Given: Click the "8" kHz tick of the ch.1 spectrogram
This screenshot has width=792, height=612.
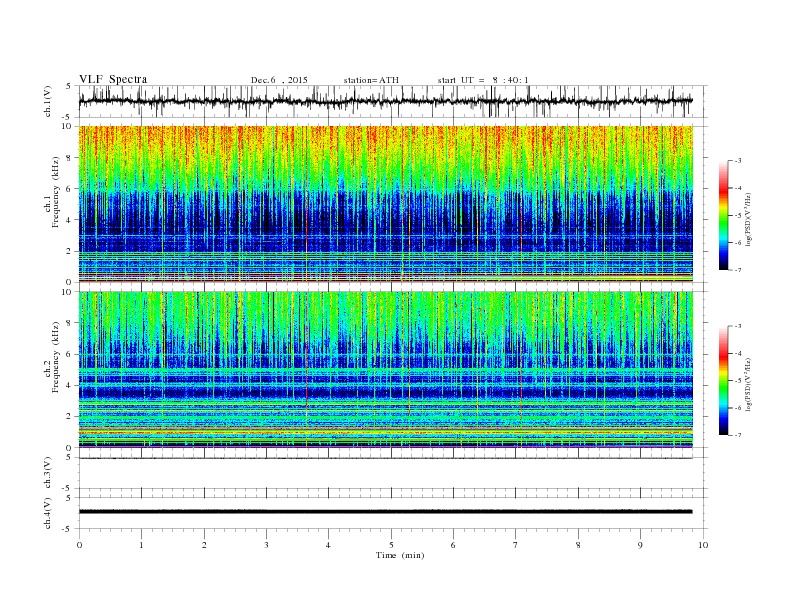Looking at the screenshot, I should click(70, 158).
